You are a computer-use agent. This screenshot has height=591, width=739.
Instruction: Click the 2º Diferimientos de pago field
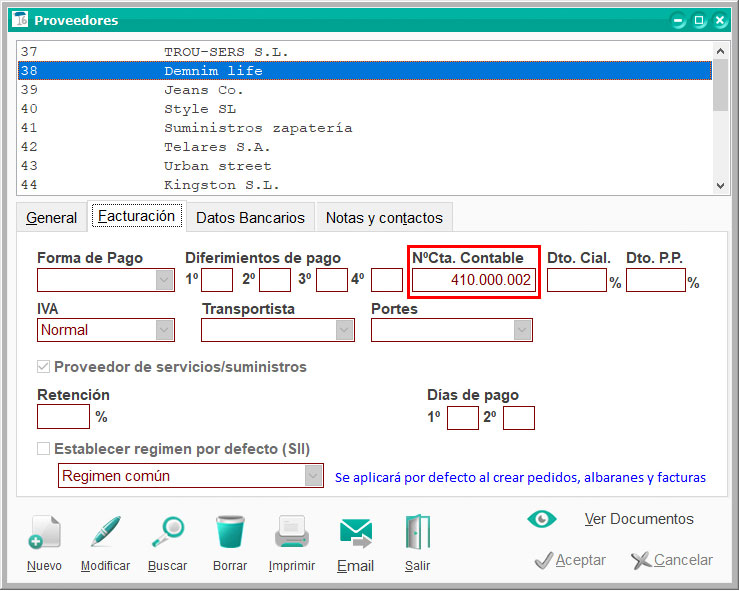pyautogui.click(x=275, y=280)
